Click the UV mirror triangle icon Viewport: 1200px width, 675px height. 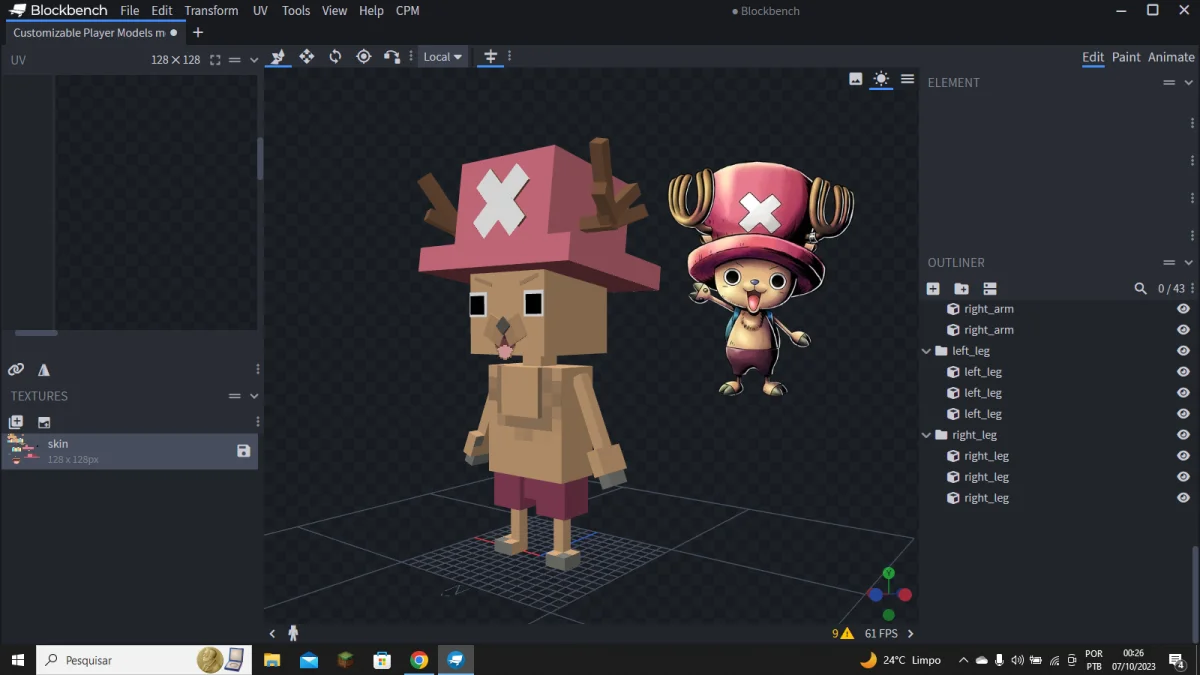tap(44, 369)
